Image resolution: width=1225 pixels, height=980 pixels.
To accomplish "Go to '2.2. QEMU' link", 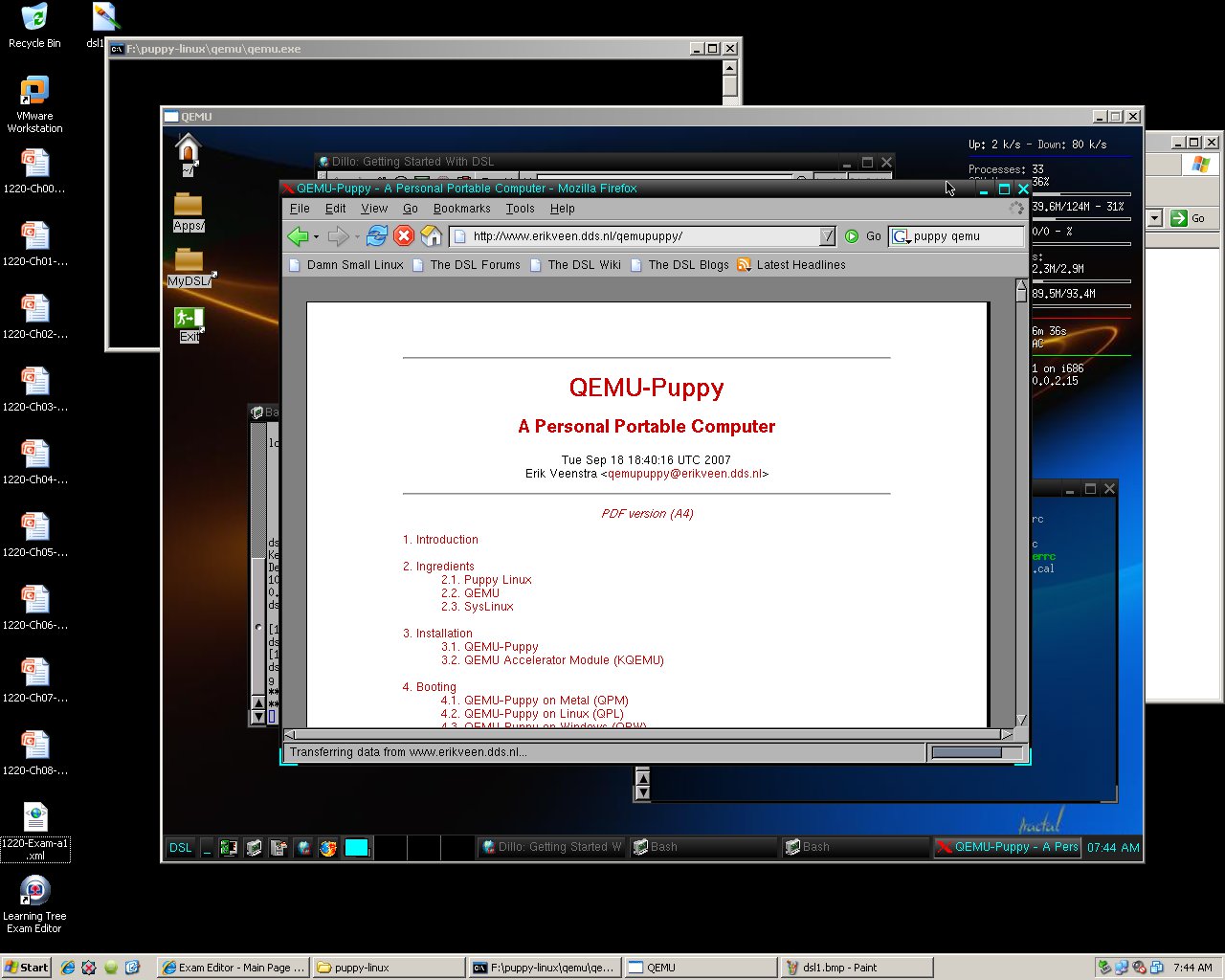I will (x=470, y=593).
